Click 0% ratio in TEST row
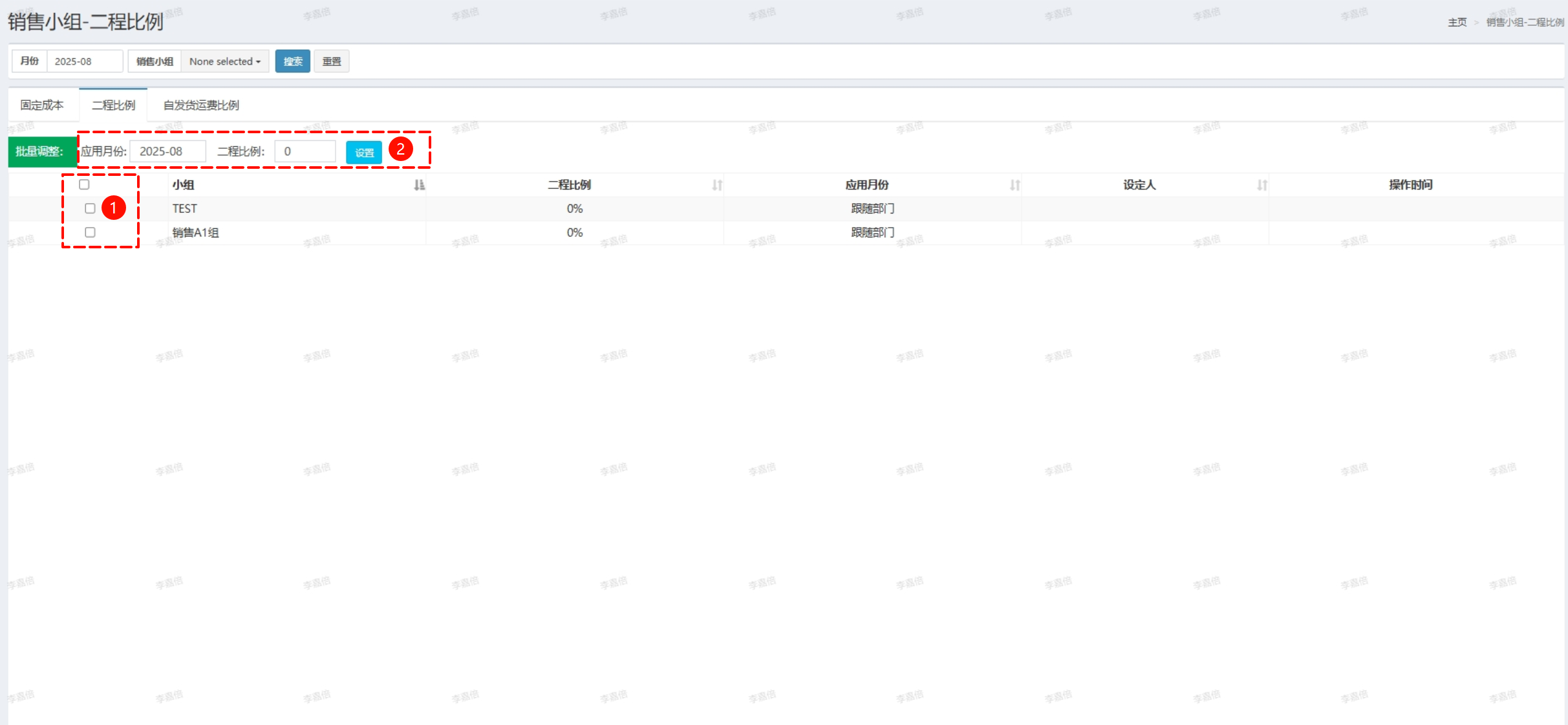1568x725 pixels. click(x=575, y=208)
